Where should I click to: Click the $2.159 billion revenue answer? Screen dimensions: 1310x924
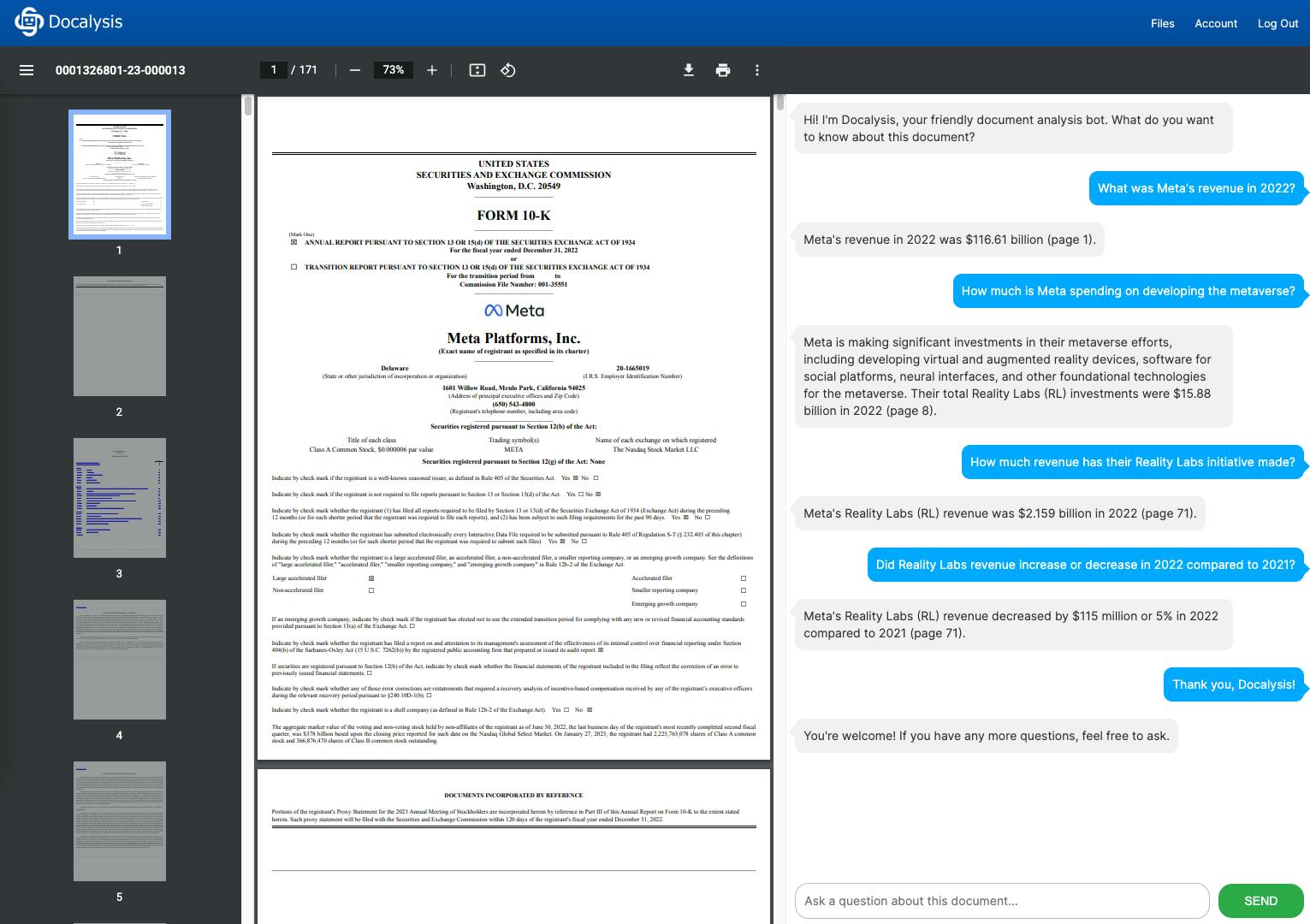tap(999, 513)
